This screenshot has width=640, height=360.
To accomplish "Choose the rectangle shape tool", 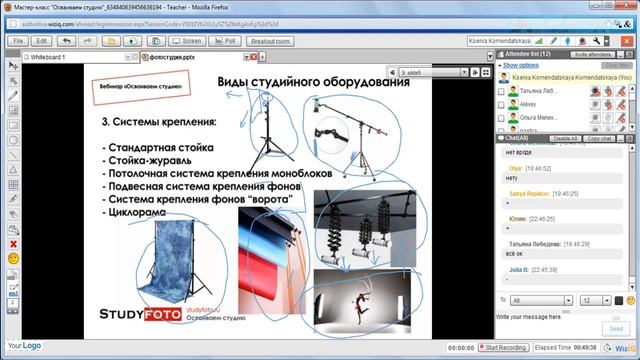I will (13, 125).
